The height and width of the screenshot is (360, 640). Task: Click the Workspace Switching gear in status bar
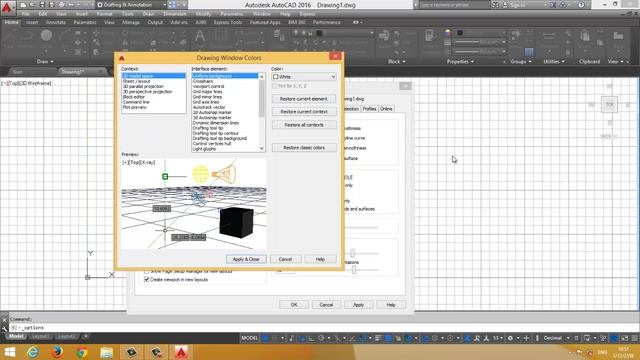(x=510, y=338)
